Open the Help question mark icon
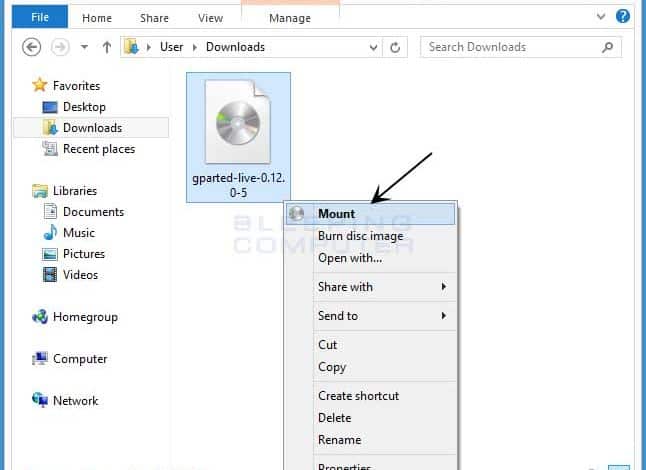 624,16
